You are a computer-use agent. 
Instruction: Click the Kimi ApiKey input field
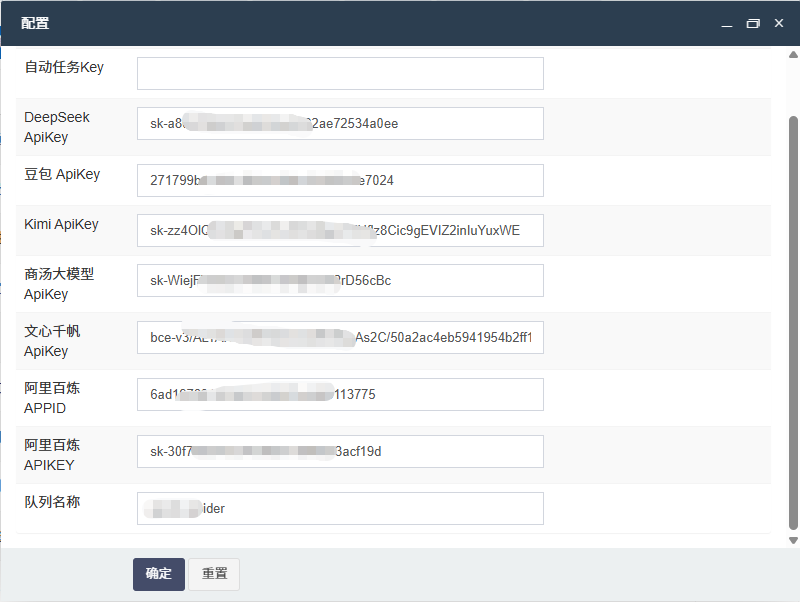tap(340, 231)
